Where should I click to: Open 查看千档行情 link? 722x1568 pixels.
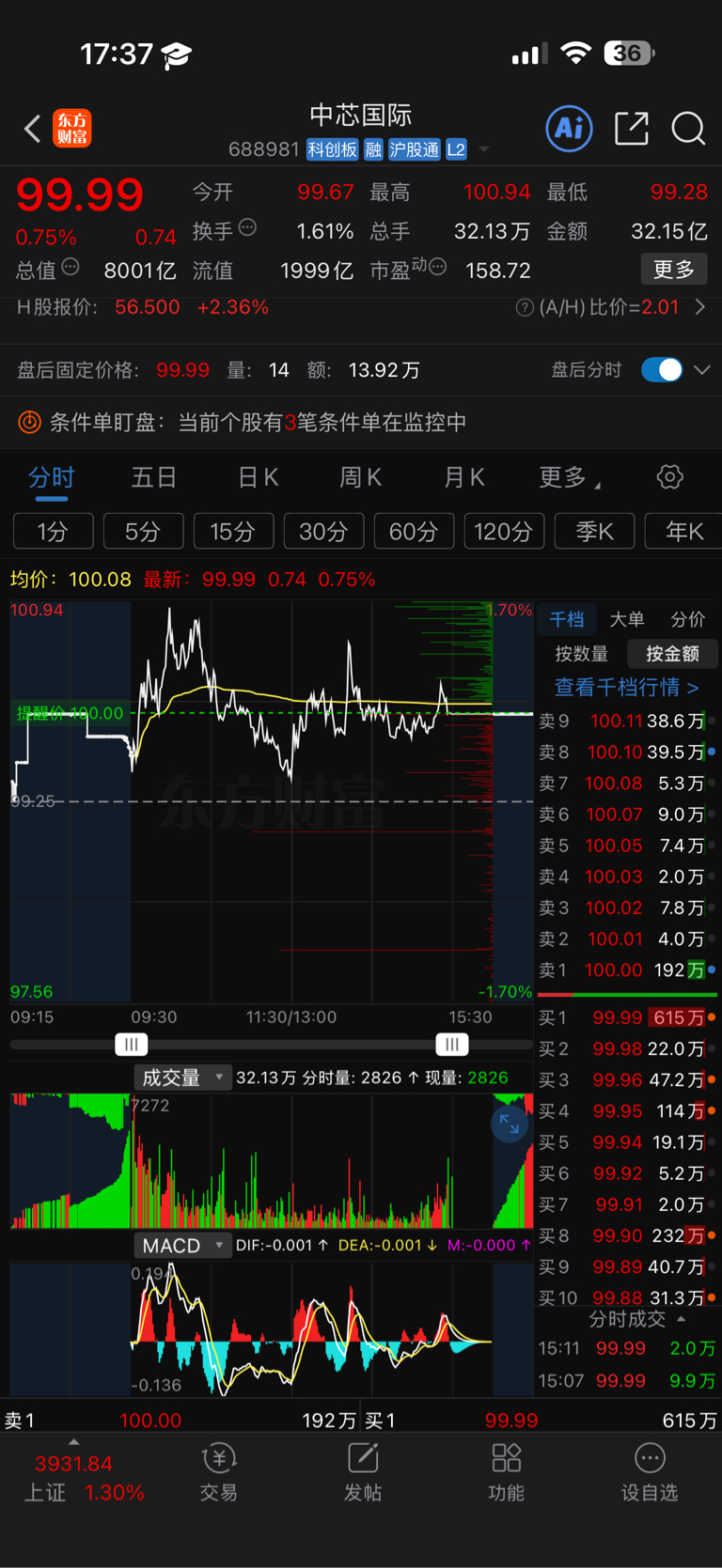coord(626,688)
